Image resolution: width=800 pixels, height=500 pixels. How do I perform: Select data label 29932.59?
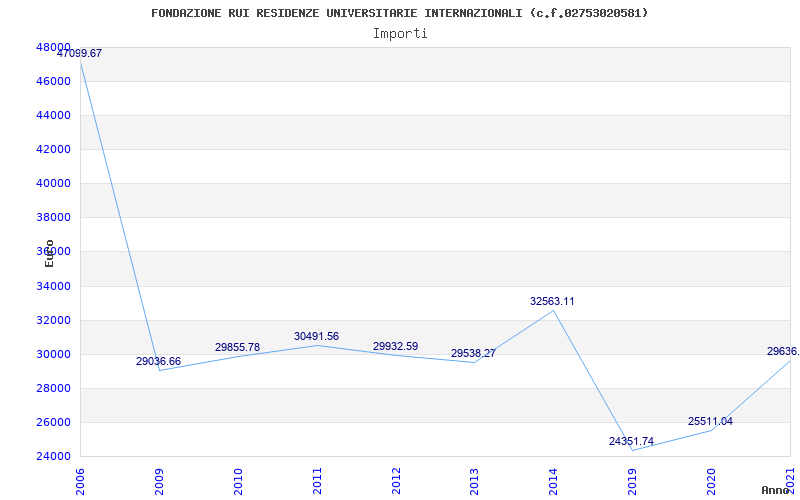395,346
